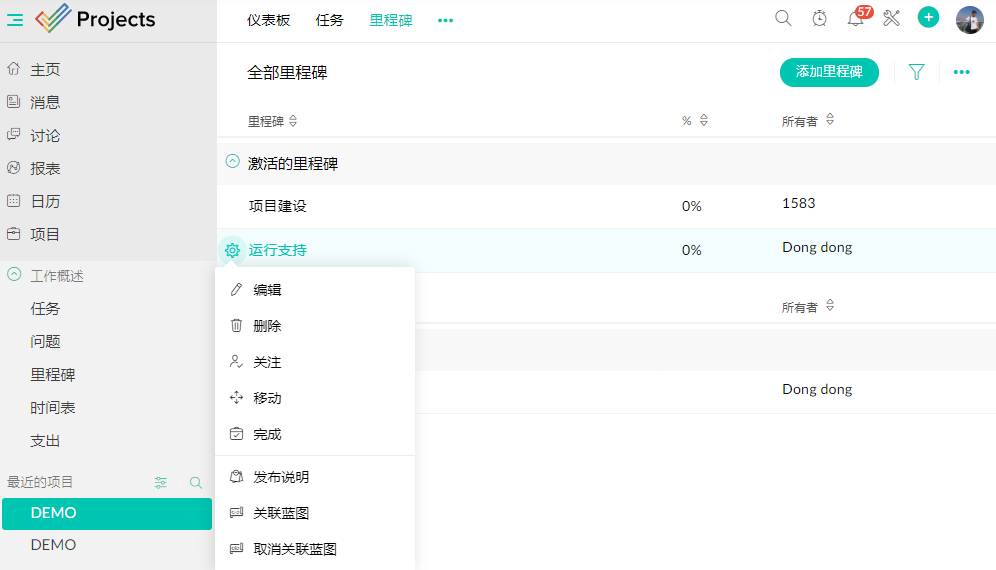This screenshot has height=570, width=996.
Task: Open 里程碑 under 工作概述
Action: [53, 375]
